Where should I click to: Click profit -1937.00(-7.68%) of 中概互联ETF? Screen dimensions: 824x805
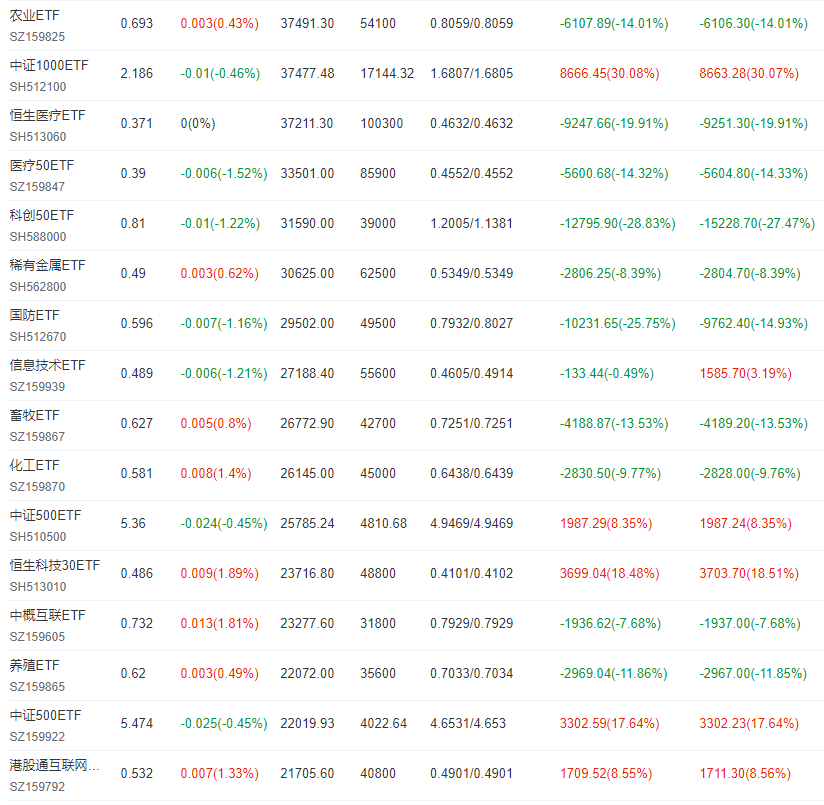click(x=749, y=623)
